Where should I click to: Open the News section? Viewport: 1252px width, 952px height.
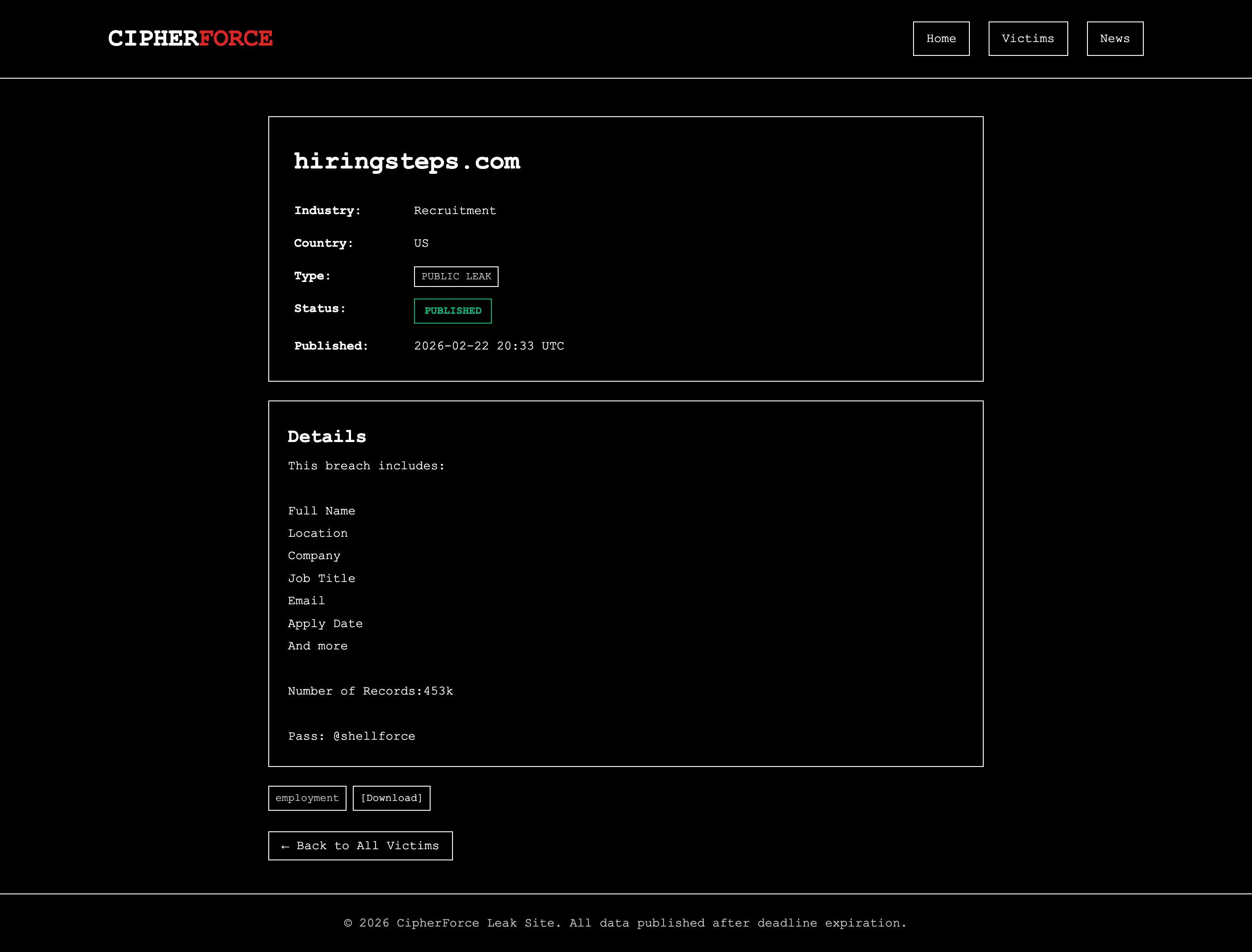[x=1114, y=38]
